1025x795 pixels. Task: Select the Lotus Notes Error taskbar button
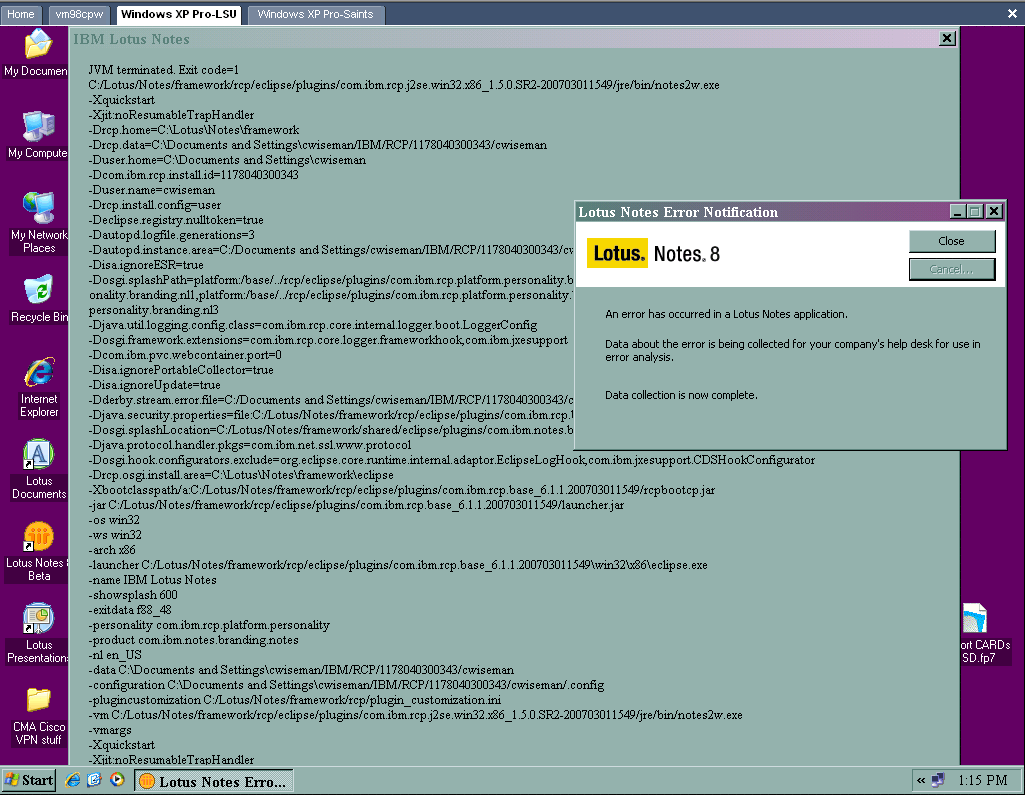pyautogui.click(x=214, y=781)
